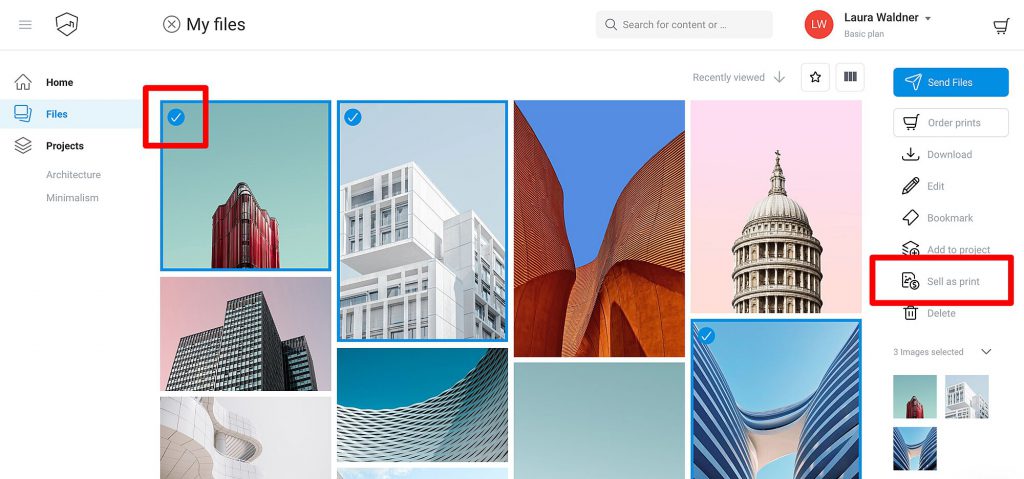Switch grid layout with columns icon
This screenshot has width=1024, height=479.
[x=850, y=77]
